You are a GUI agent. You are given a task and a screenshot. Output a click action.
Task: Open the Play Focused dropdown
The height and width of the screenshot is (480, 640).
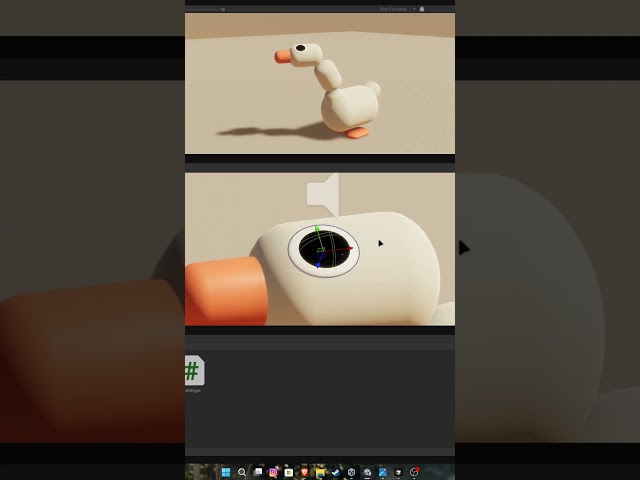click(x=397, y=9)
